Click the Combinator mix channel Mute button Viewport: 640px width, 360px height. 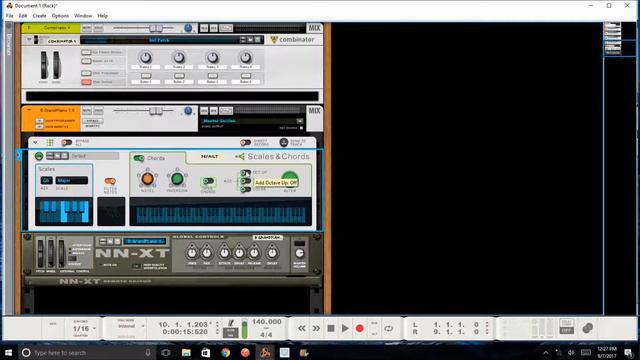coord(87,28)
